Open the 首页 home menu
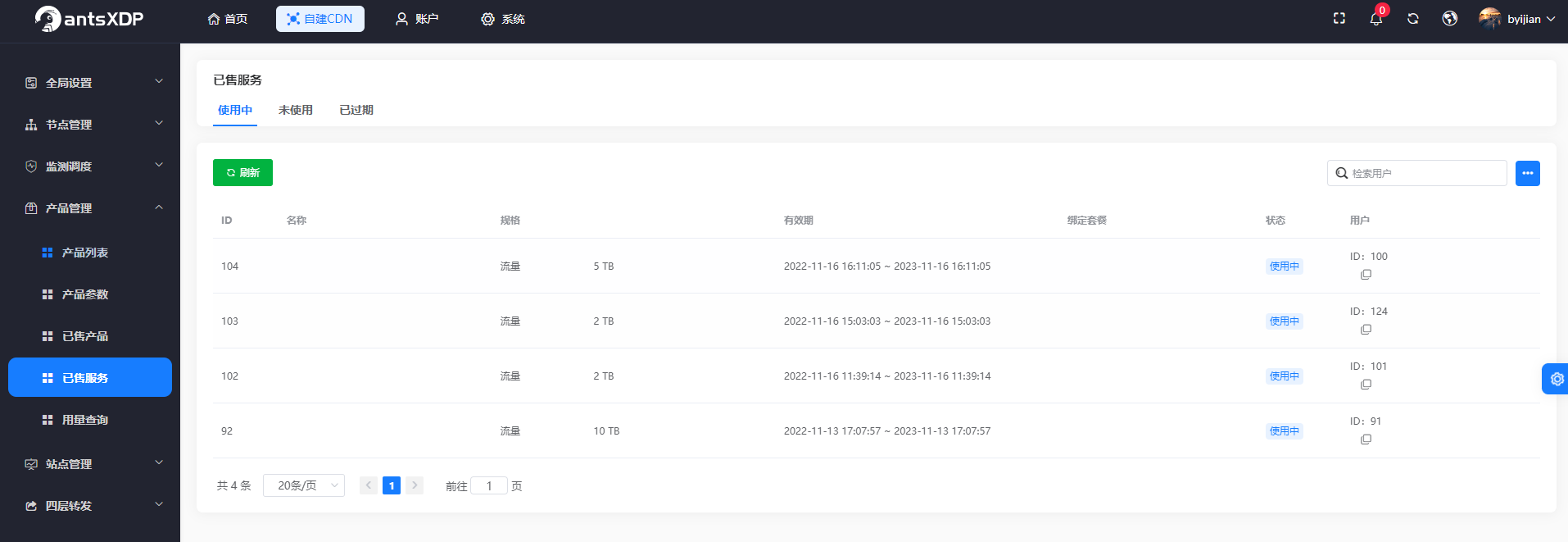The image size is (1568, 542). tap(228, 19)
